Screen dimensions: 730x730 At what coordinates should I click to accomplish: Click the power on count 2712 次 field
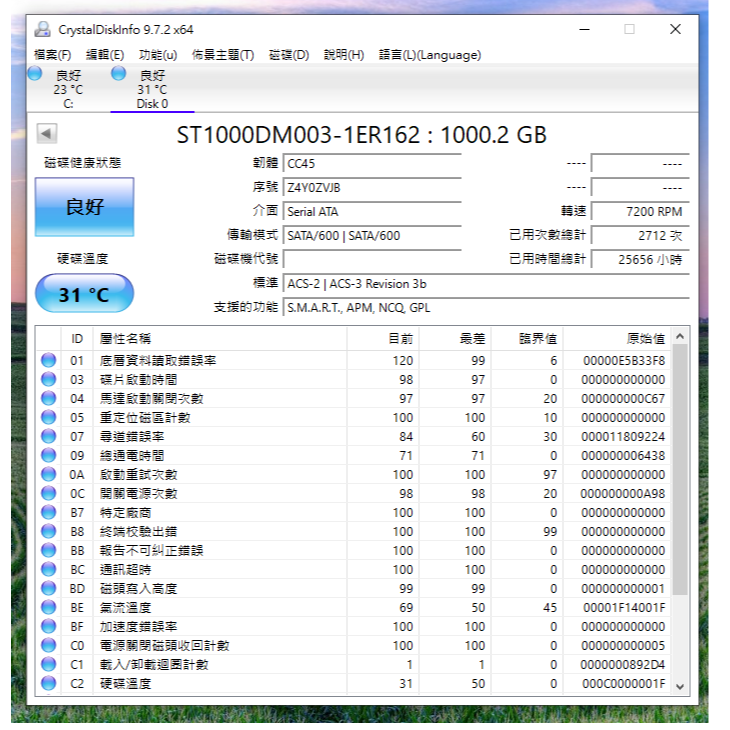pyautogui.click(x=640, y=236)
